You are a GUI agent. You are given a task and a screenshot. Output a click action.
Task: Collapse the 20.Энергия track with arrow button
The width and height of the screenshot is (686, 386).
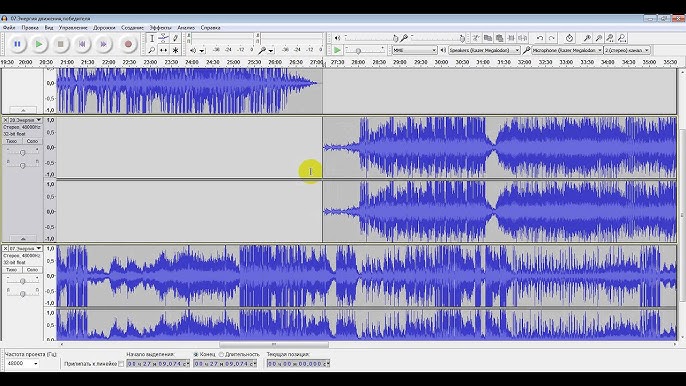(23, 239)
